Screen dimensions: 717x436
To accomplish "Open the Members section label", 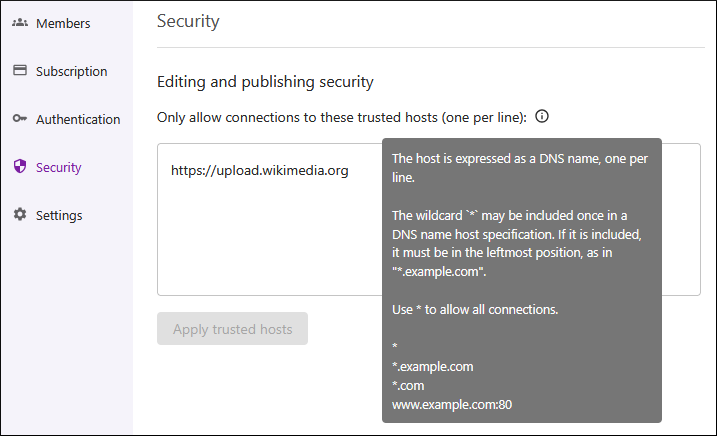I will click(x=63, y=23).
